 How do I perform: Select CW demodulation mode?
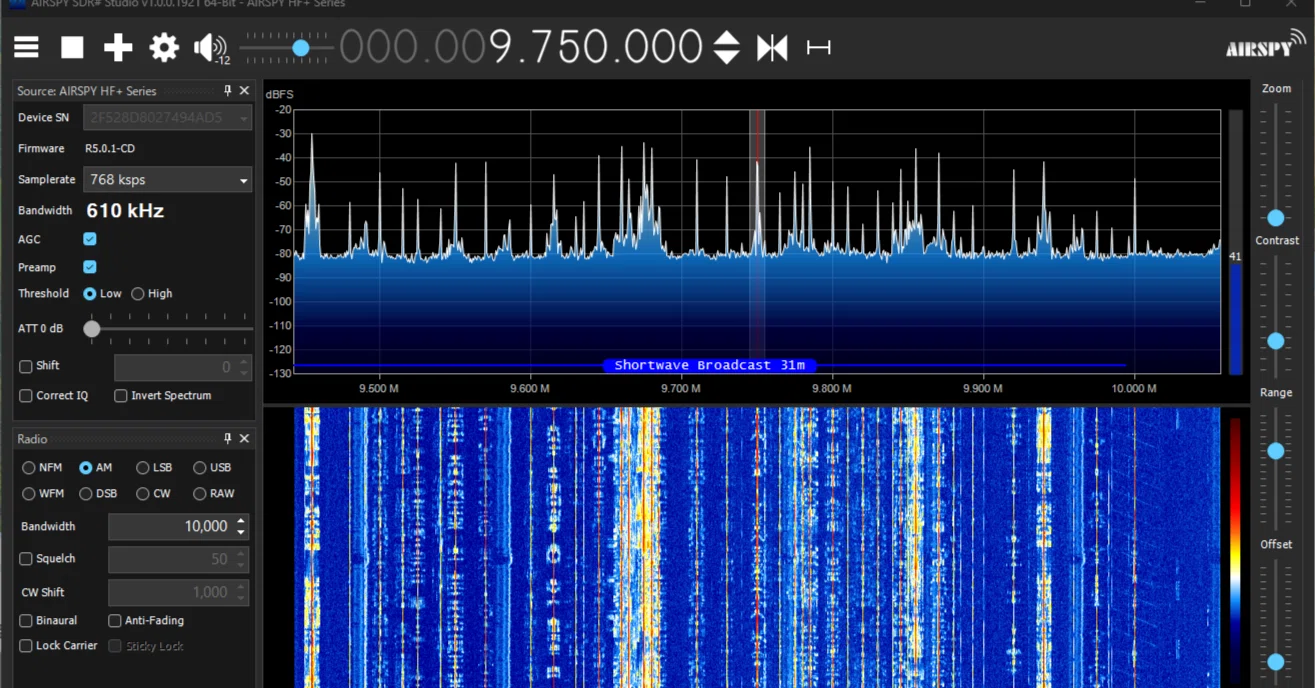click(x=142, y=494)
